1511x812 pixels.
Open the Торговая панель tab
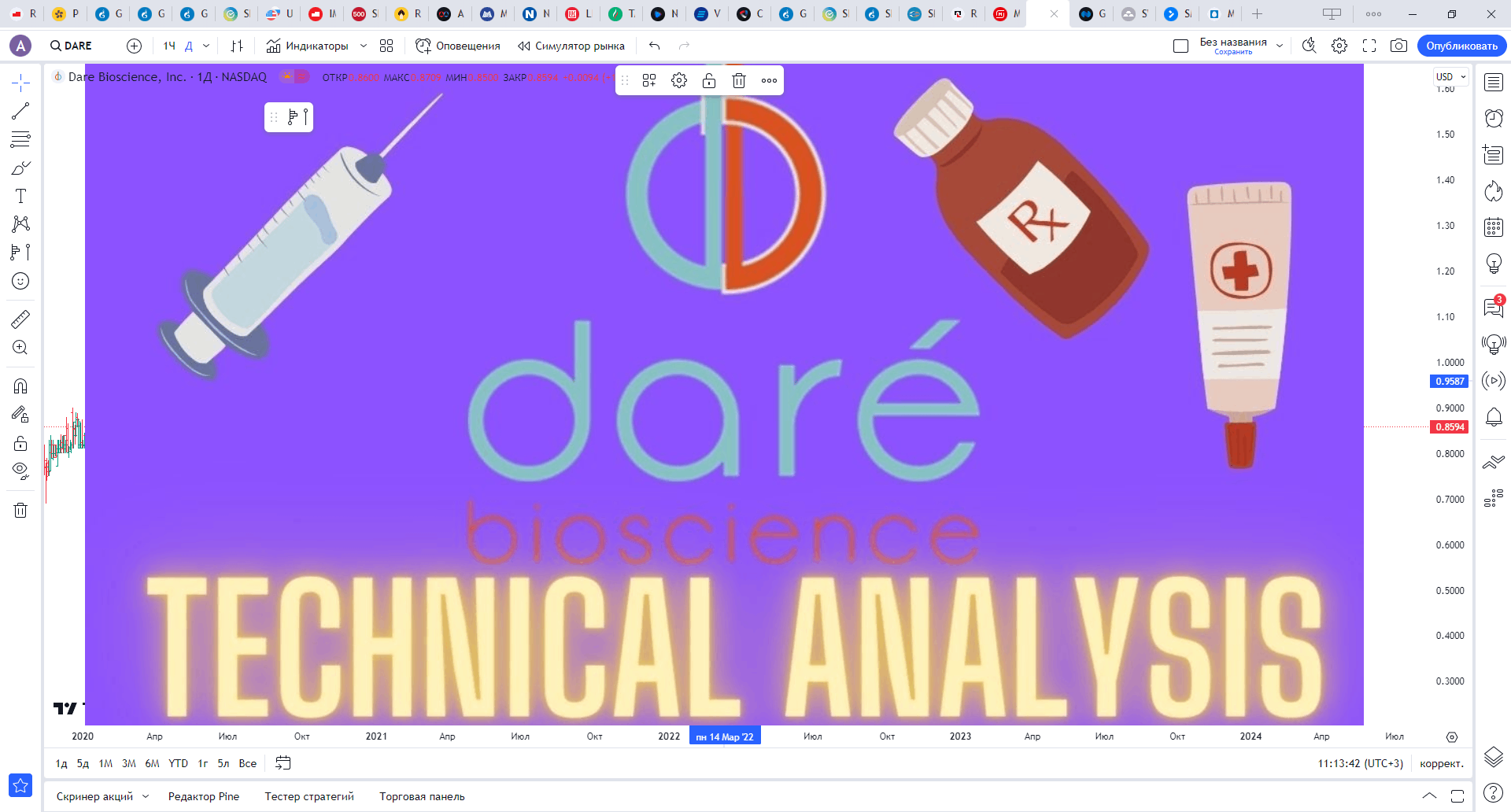click(x=422, y=796)
